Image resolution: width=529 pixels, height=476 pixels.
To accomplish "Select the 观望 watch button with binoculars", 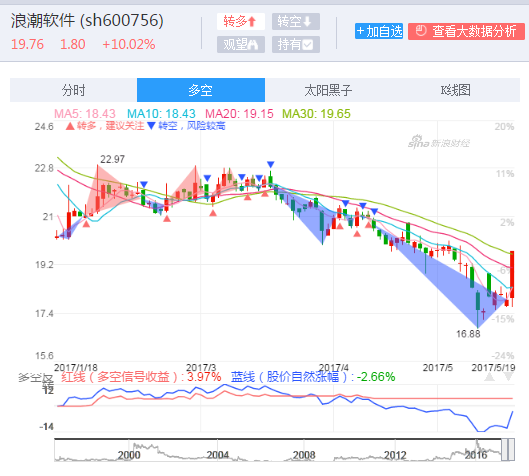I will (x=241, y=45).
